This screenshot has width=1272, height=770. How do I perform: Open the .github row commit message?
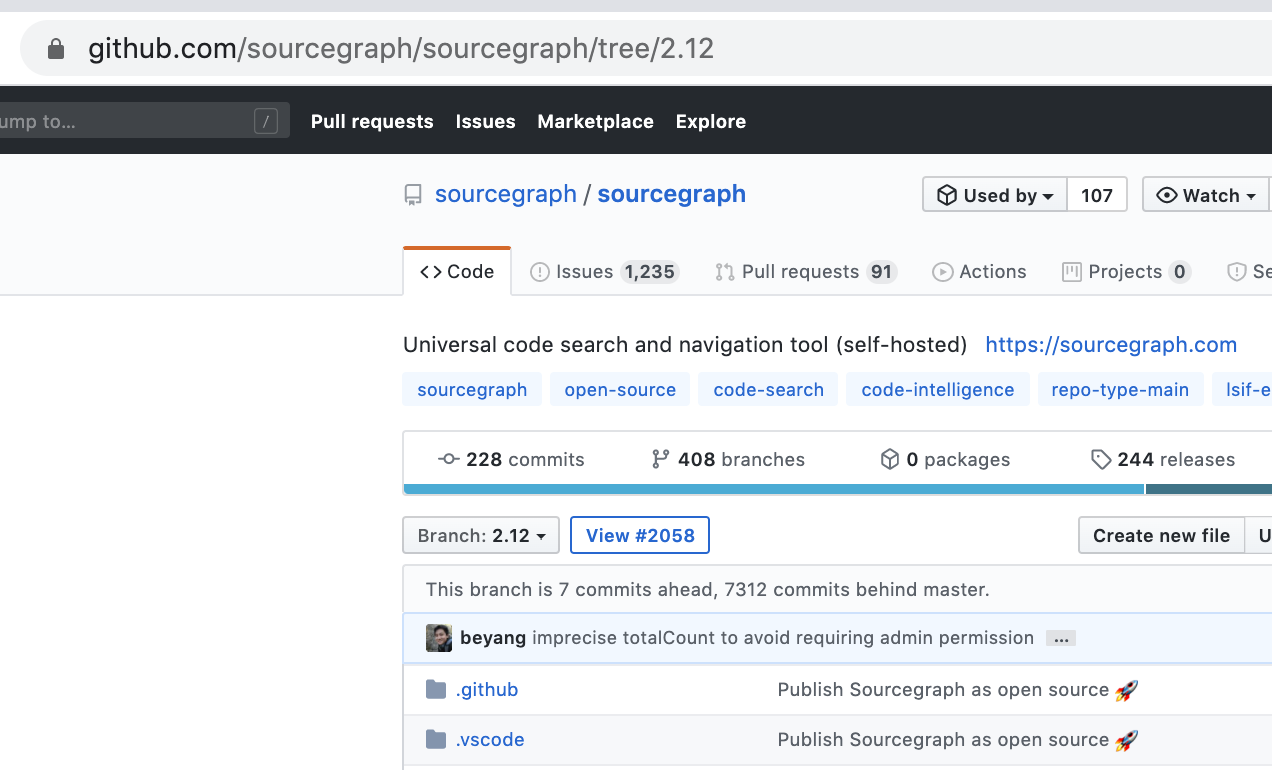958,689
